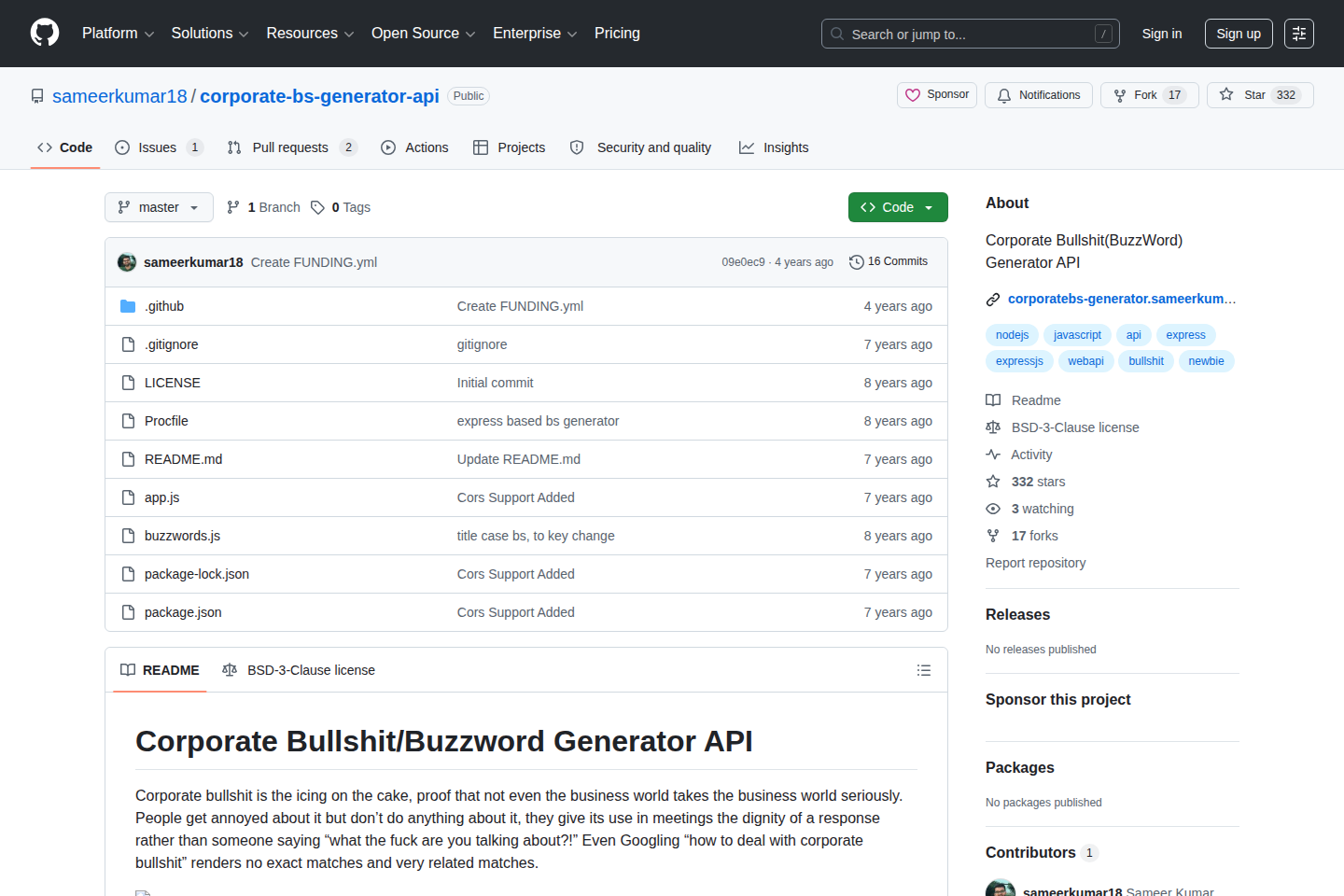1344x896 pixels.
Task: Click the GitHub logo icon
Action: click(44, 33)
